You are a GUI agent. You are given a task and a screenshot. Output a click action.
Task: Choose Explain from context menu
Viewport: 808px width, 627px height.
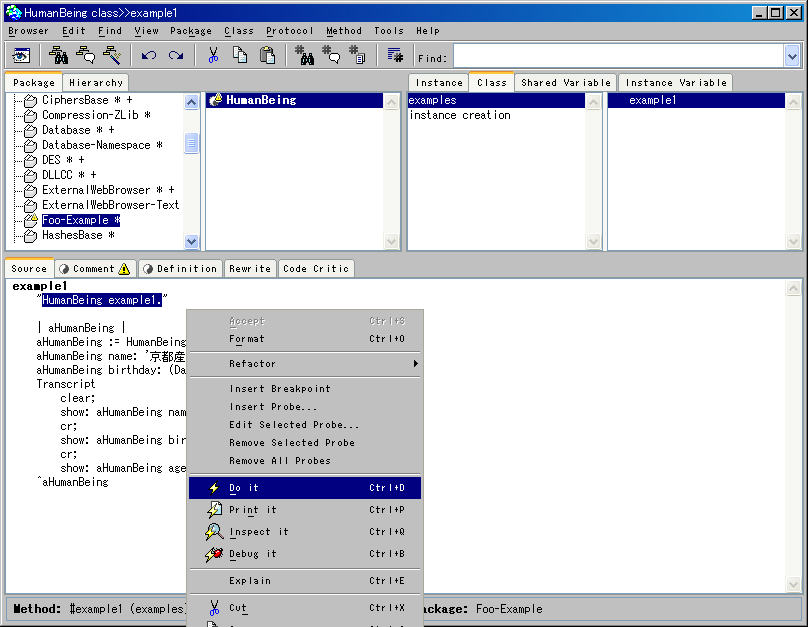[x=305, y=581]
